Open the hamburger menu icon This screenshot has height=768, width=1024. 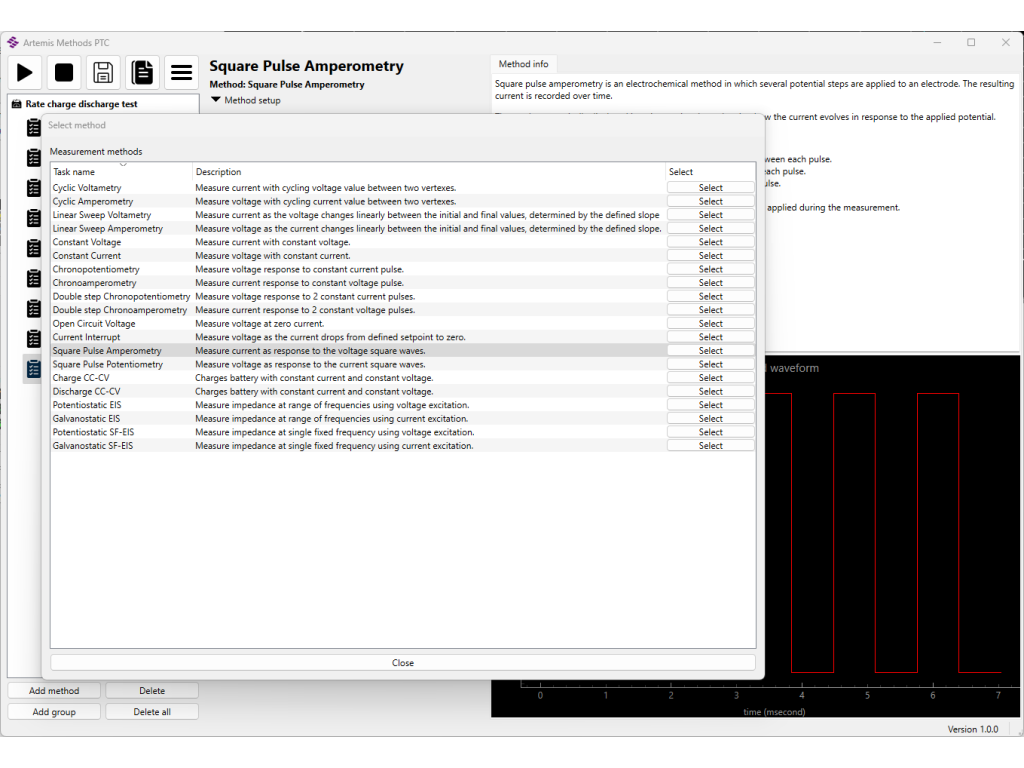click(x=181, y=72)
